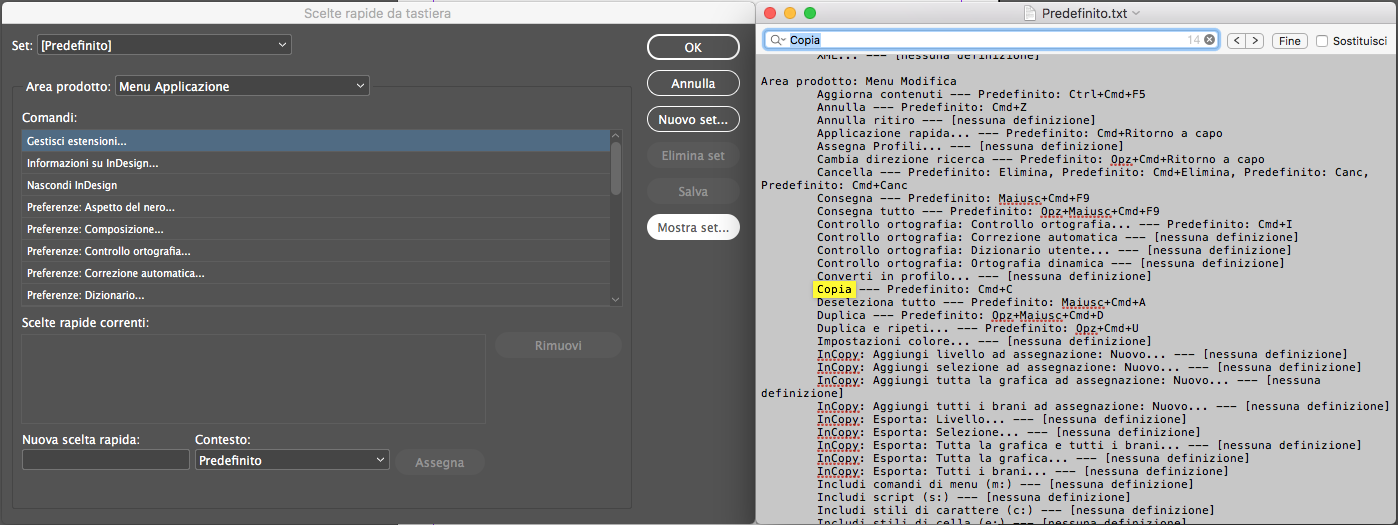Click 'Cambia direzione ricerca' line
Image resolution: width=1398 pixels, height=525 pixels.
tap(1040, 159)
